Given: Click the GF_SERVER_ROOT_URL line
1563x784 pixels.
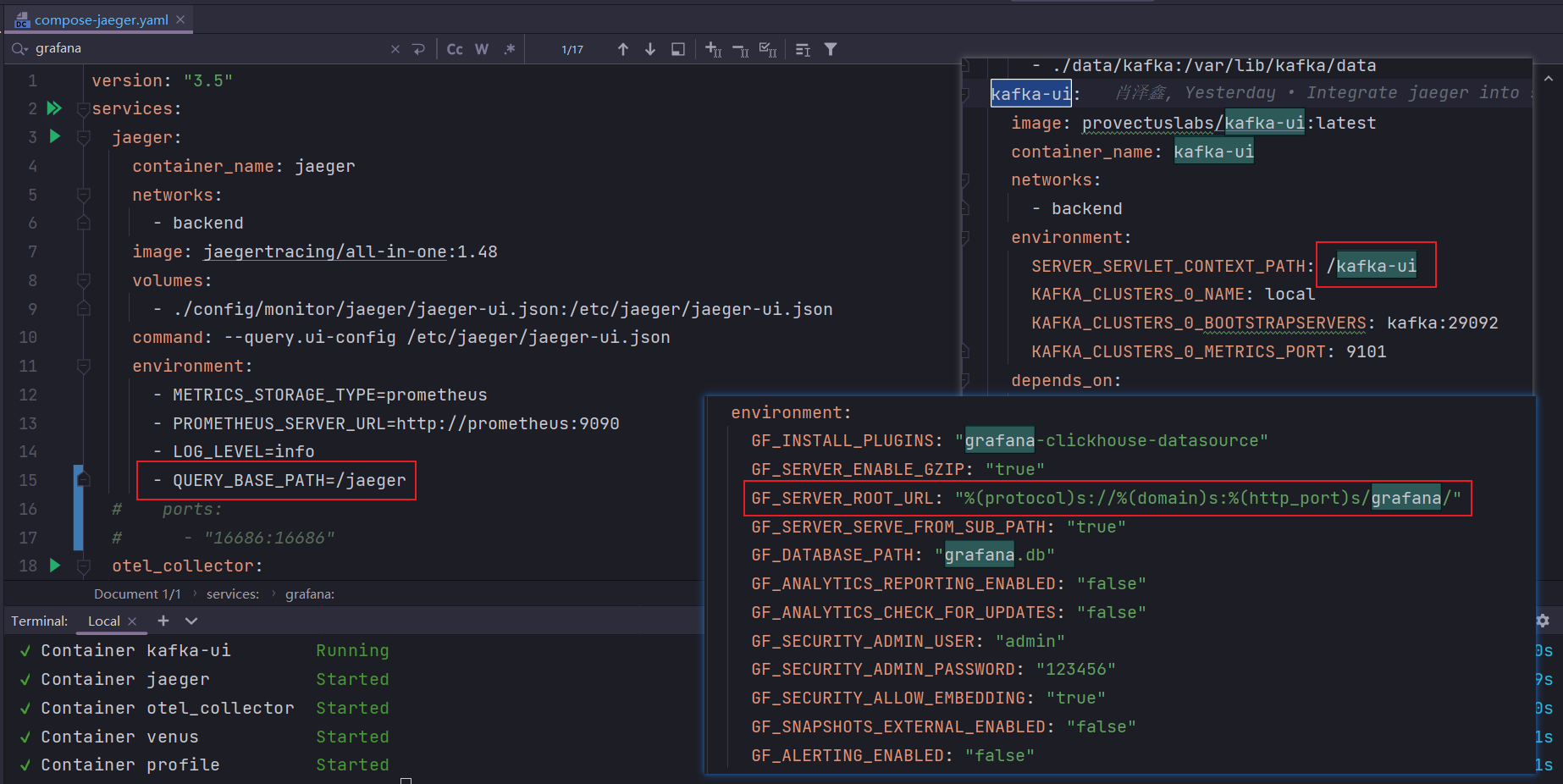Looking at the screenshot, I should coord(1106,498).
